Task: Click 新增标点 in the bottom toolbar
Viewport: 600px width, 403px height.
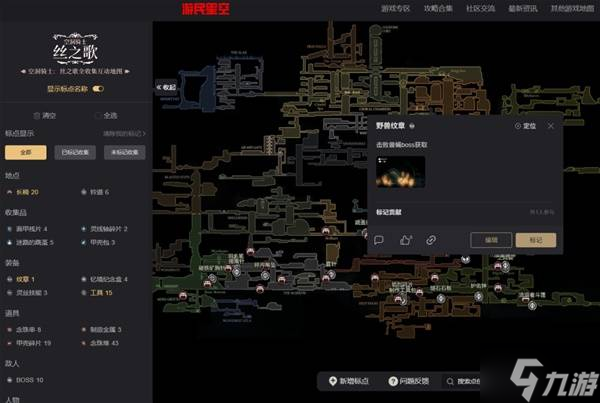Action: coord(349,381)
